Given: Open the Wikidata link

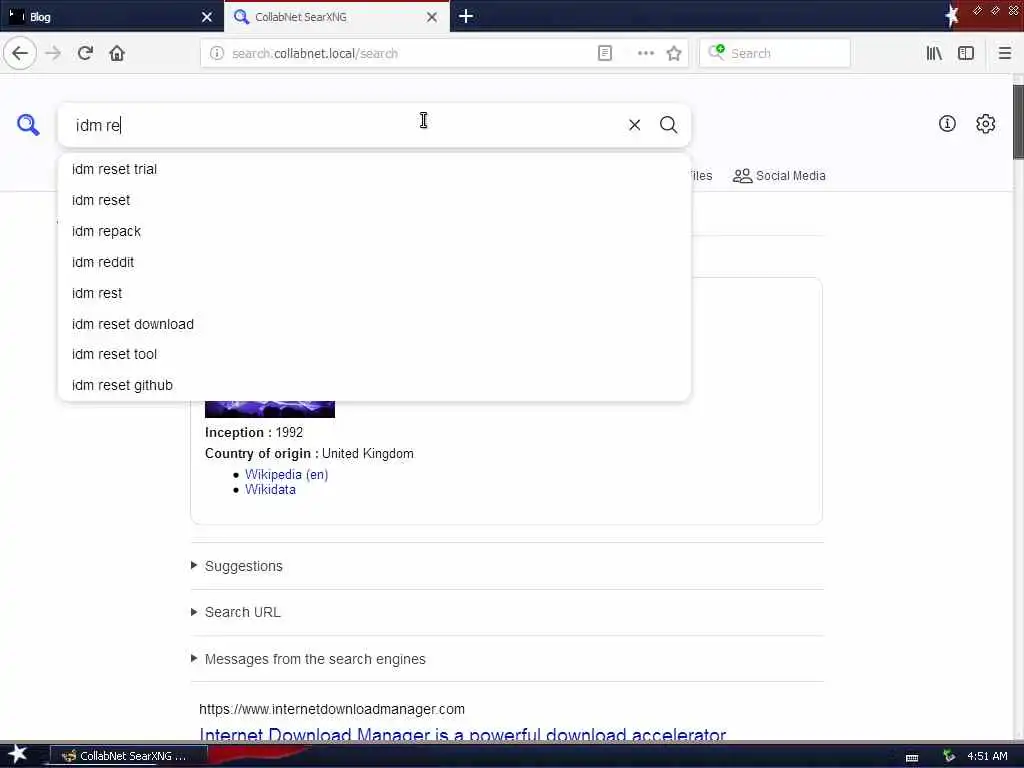Looking at the screenshot, I should pos(270,490).
